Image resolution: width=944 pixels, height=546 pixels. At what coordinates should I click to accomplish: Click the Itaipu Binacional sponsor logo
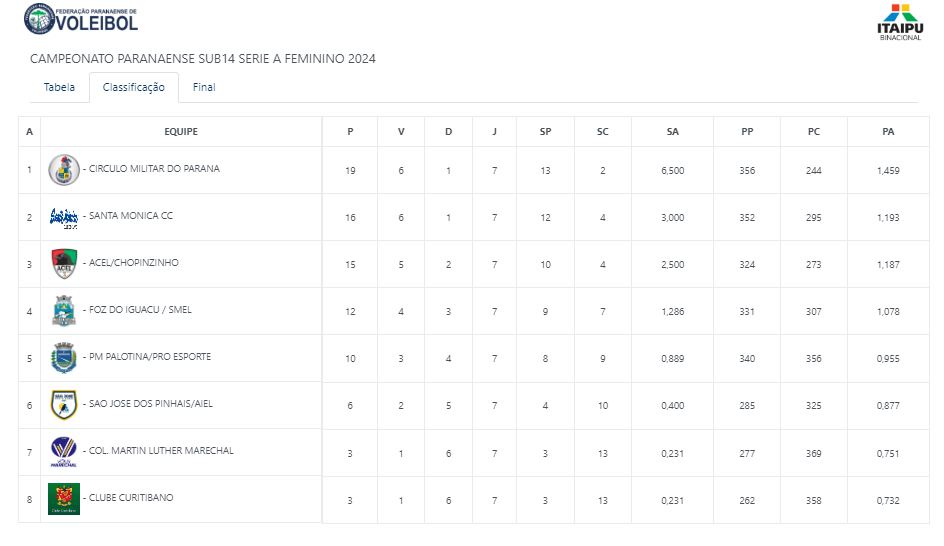tap(899, 22)
